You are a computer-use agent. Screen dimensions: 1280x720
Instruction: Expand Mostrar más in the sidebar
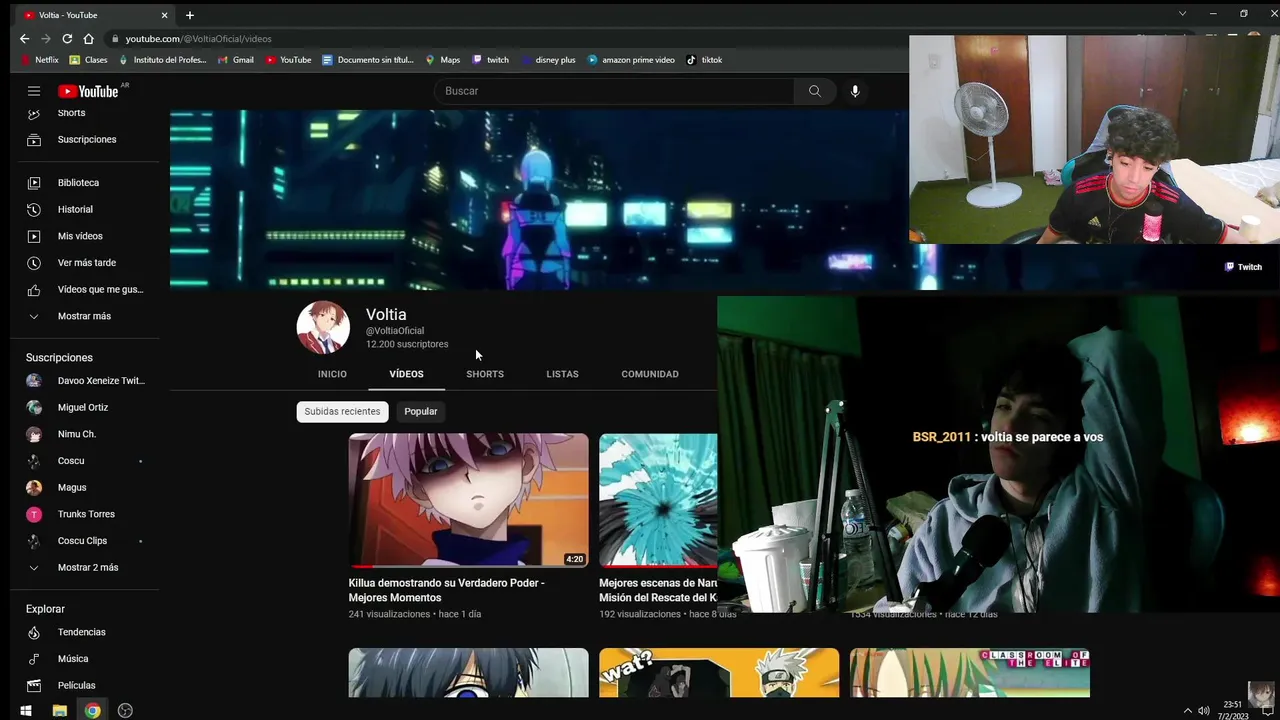point(84,316)
